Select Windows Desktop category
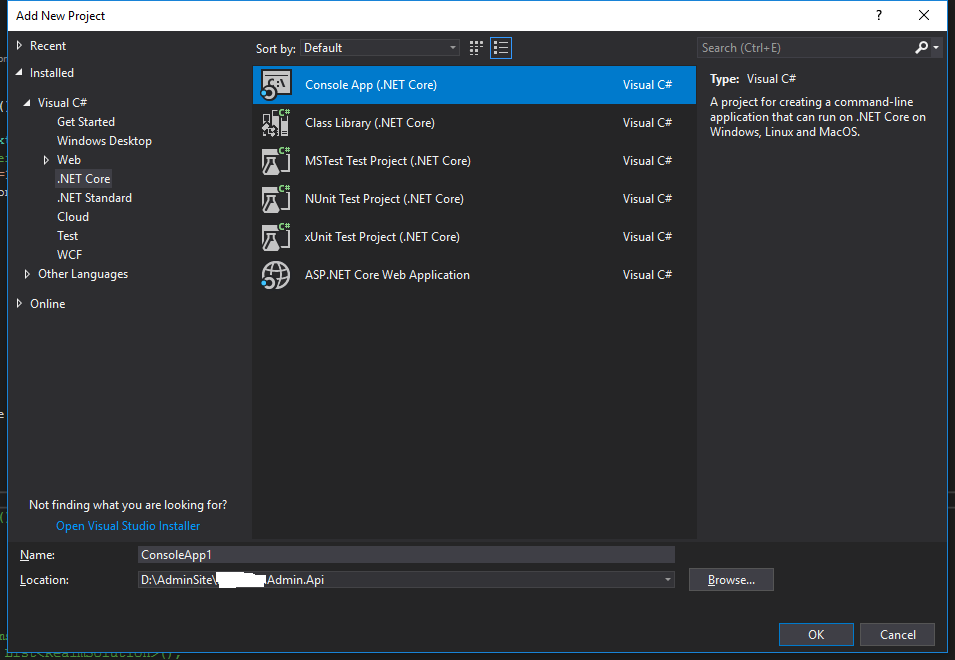Viewport: 955px width, 660px height. 104,141
